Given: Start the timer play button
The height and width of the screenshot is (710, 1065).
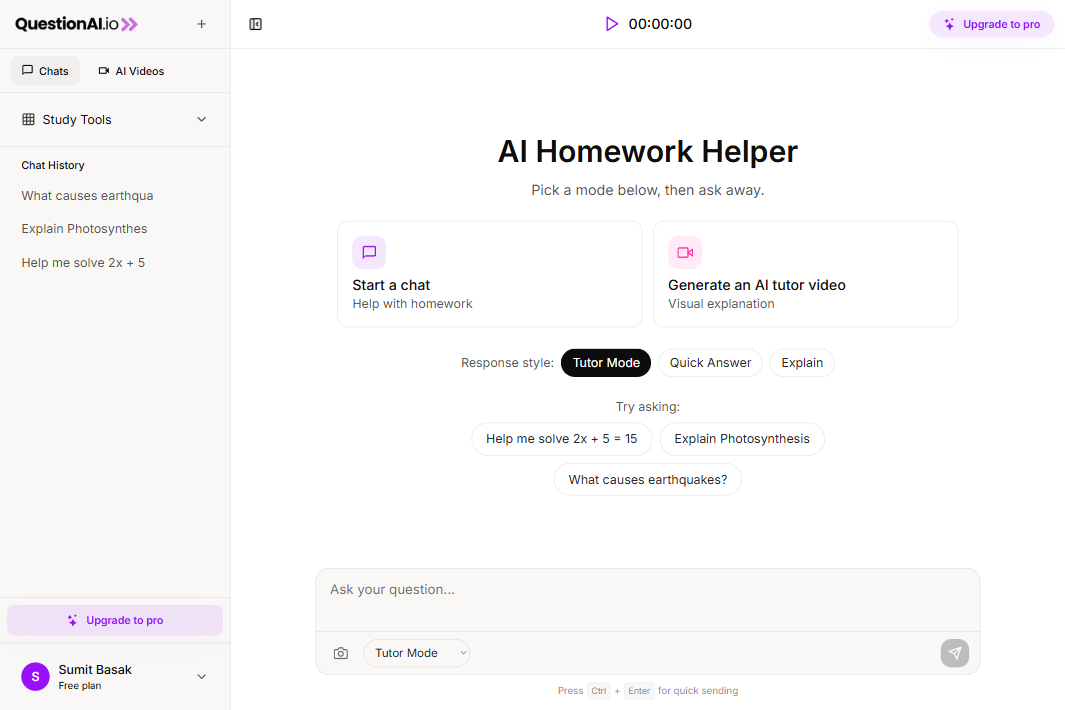Looking at the screenshot, I should pyautogui.click(x=611, y=24).
